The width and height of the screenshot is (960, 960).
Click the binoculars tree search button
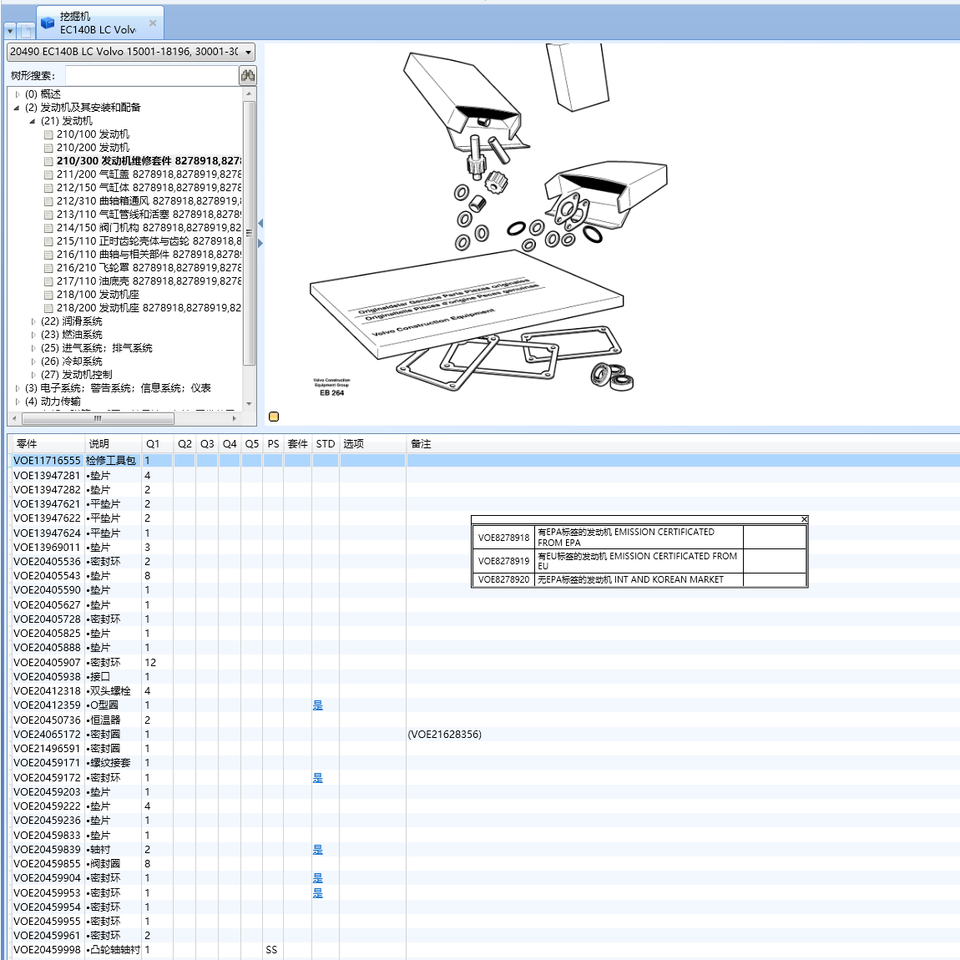point(247,76)
